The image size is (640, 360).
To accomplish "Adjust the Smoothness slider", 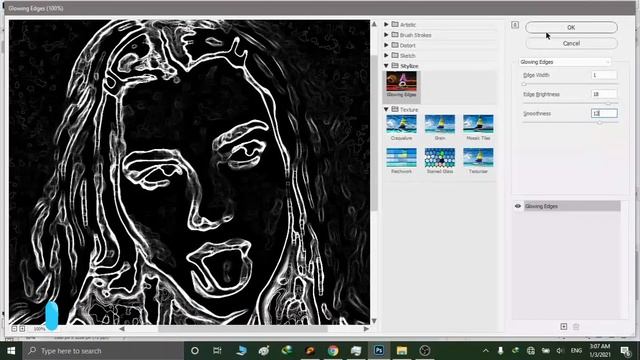I will tap(600, 122).
